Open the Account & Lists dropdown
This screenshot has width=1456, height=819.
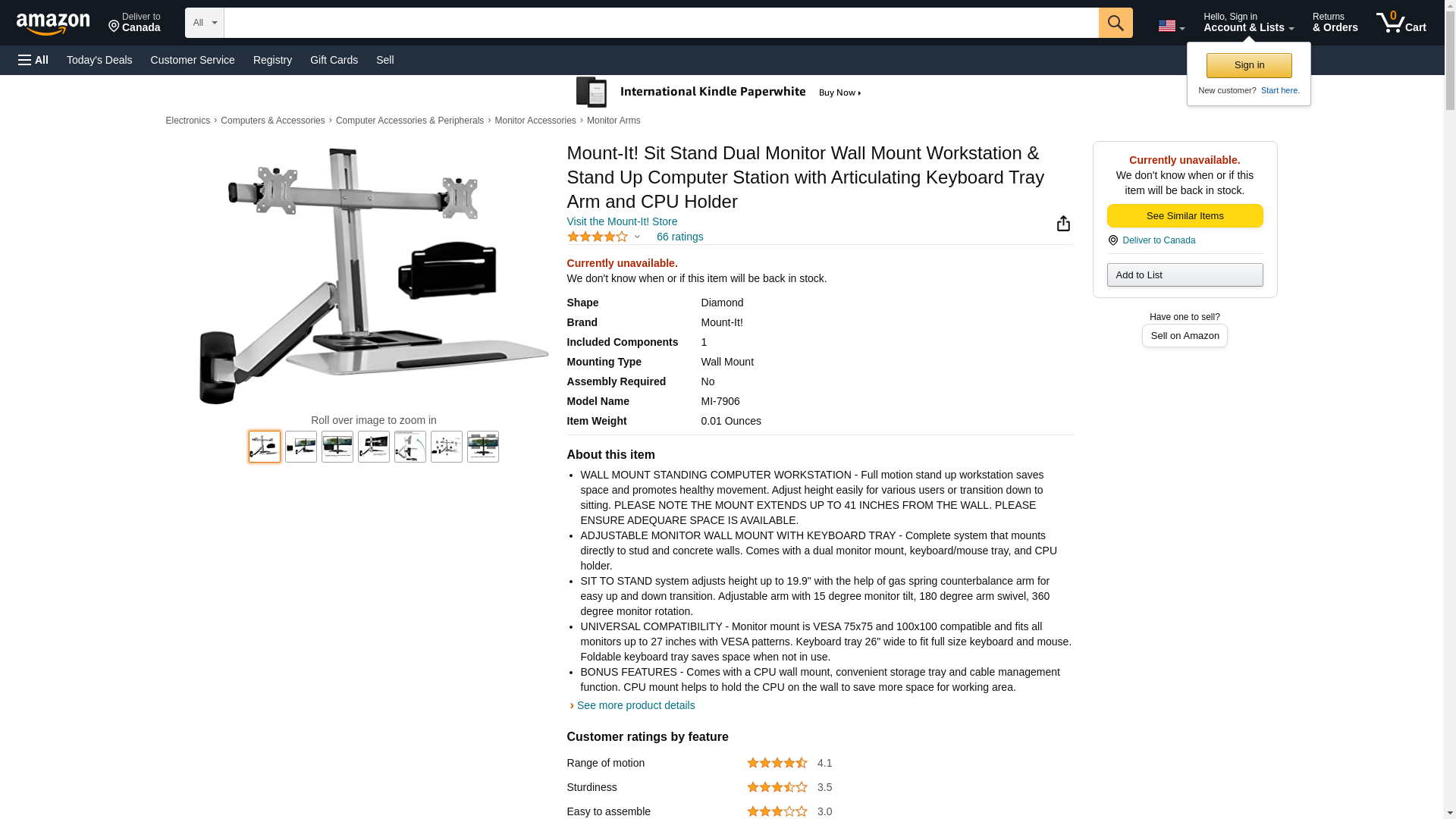pos(1248,23)
